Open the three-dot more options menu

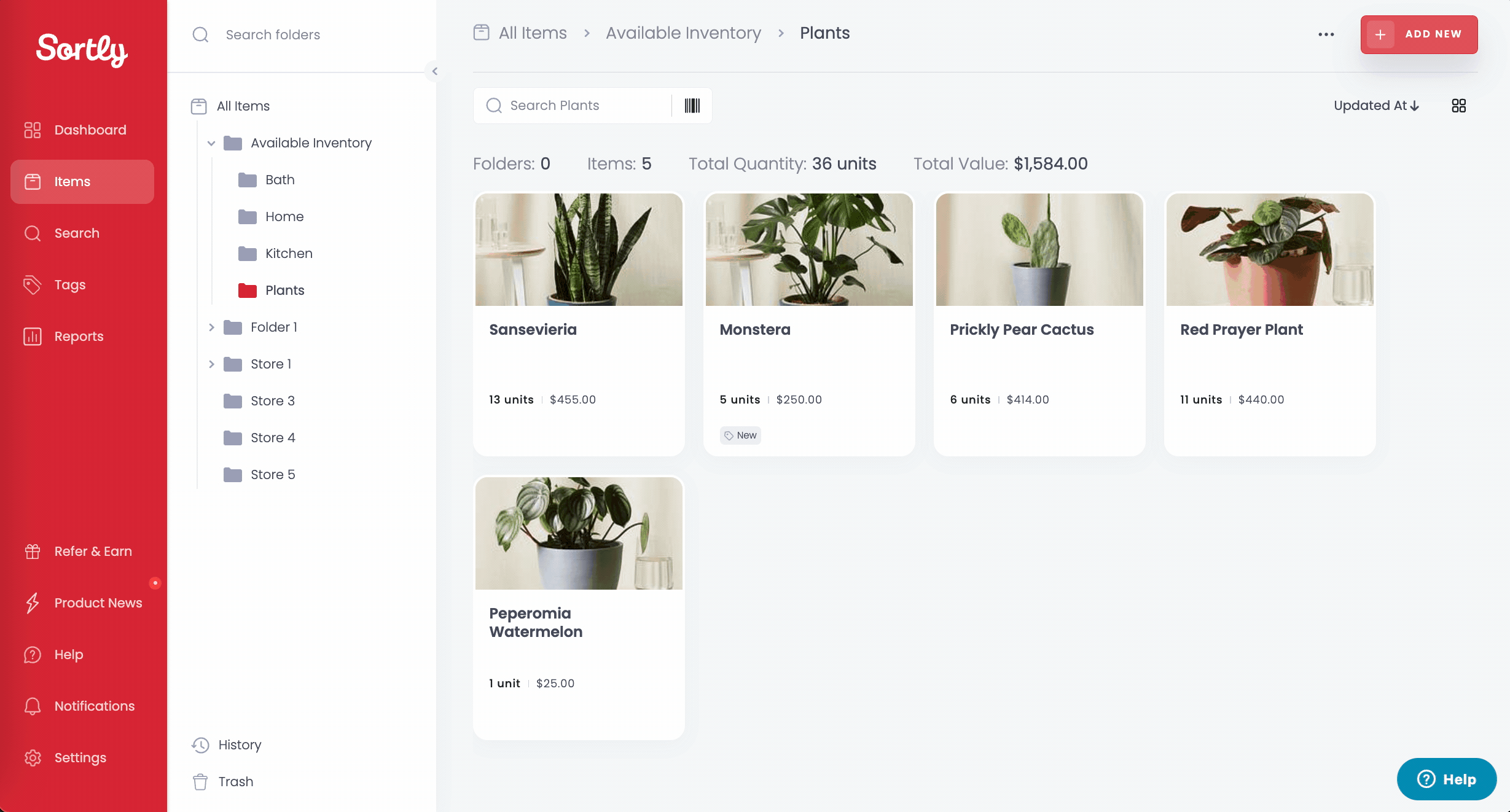[1326, 34]
